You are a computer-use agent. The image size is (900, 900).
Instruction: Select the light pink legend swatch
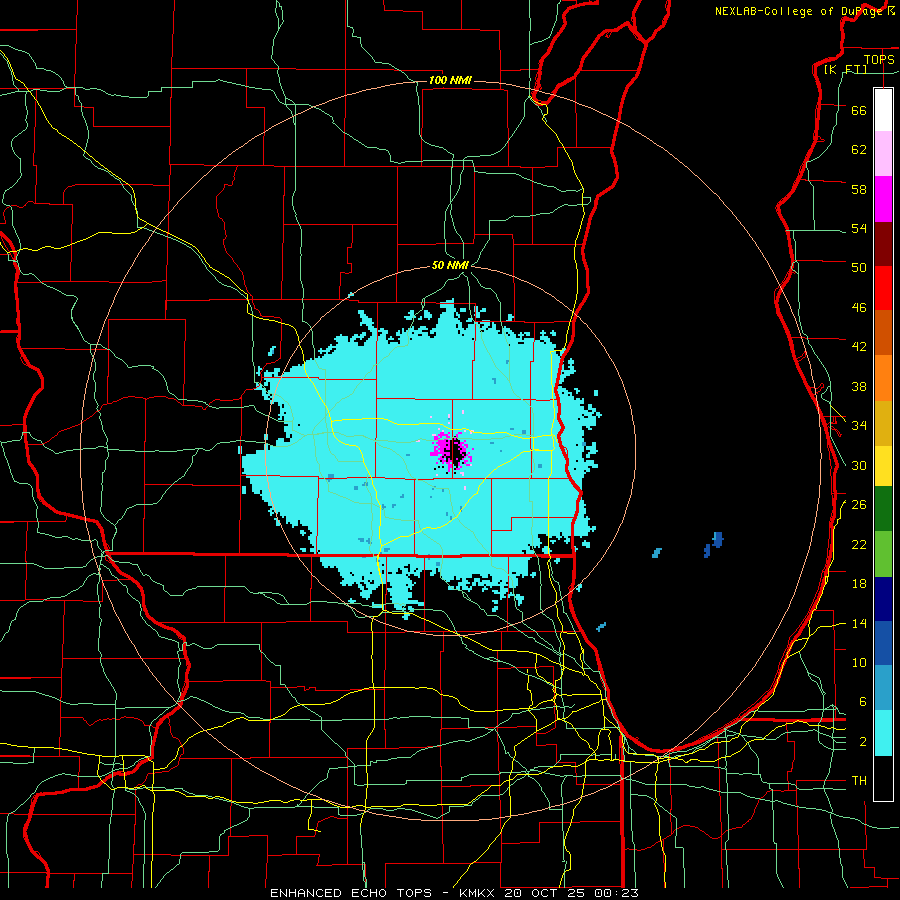click(883, 154)
